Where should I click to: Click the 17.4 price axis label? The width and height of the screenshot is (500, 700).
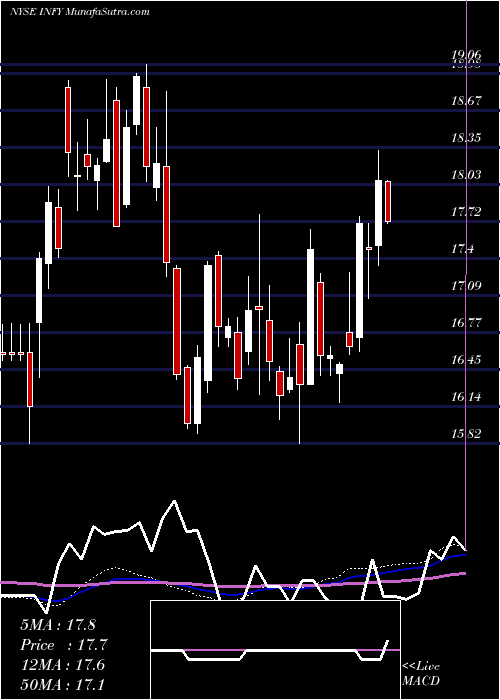point(462,250)
